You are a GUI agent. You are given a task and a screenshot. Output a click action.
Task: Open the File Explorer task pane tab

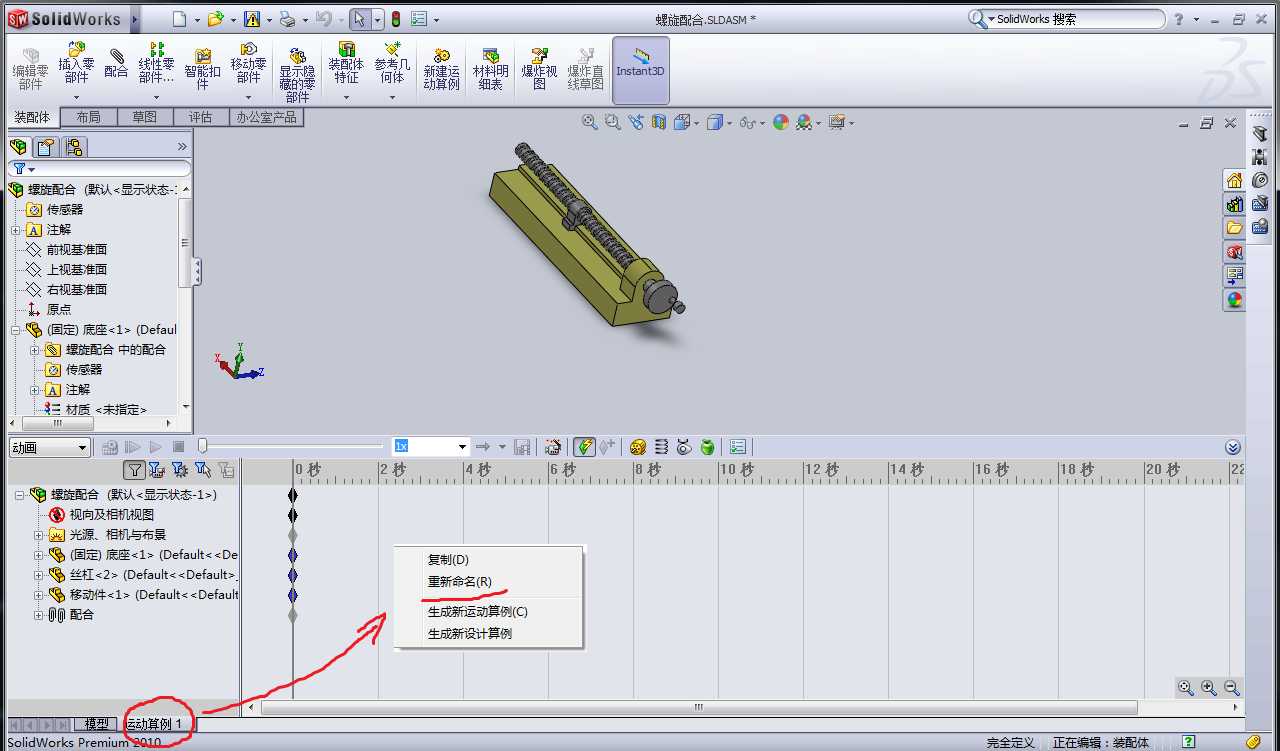1235,228
